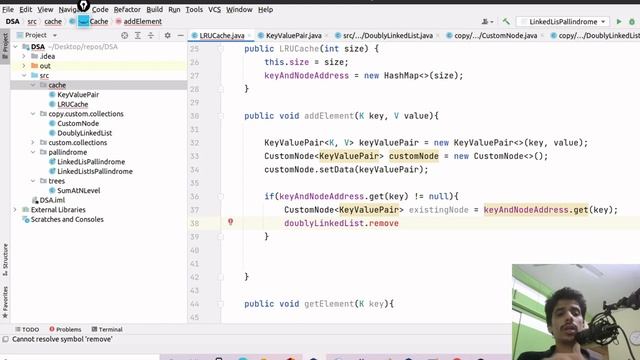Open the Edit menu

[25, 9]
